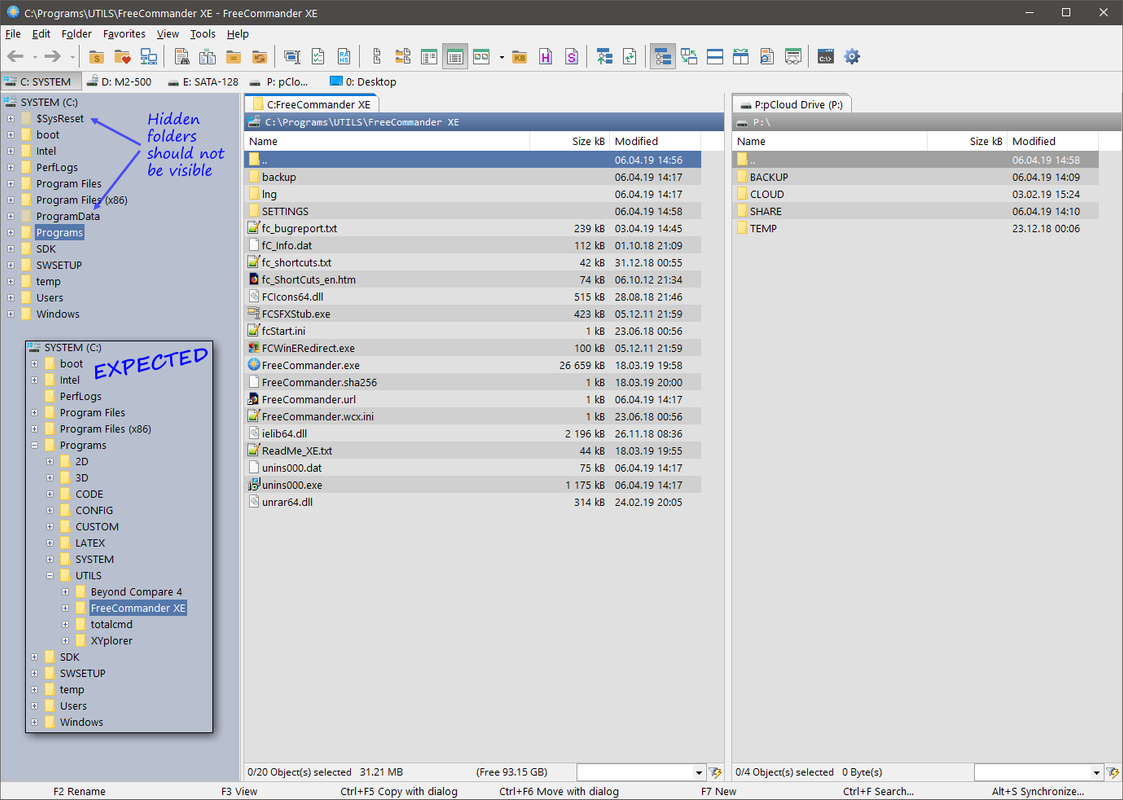Toggle show system files S button

click(x=572, y=57)
